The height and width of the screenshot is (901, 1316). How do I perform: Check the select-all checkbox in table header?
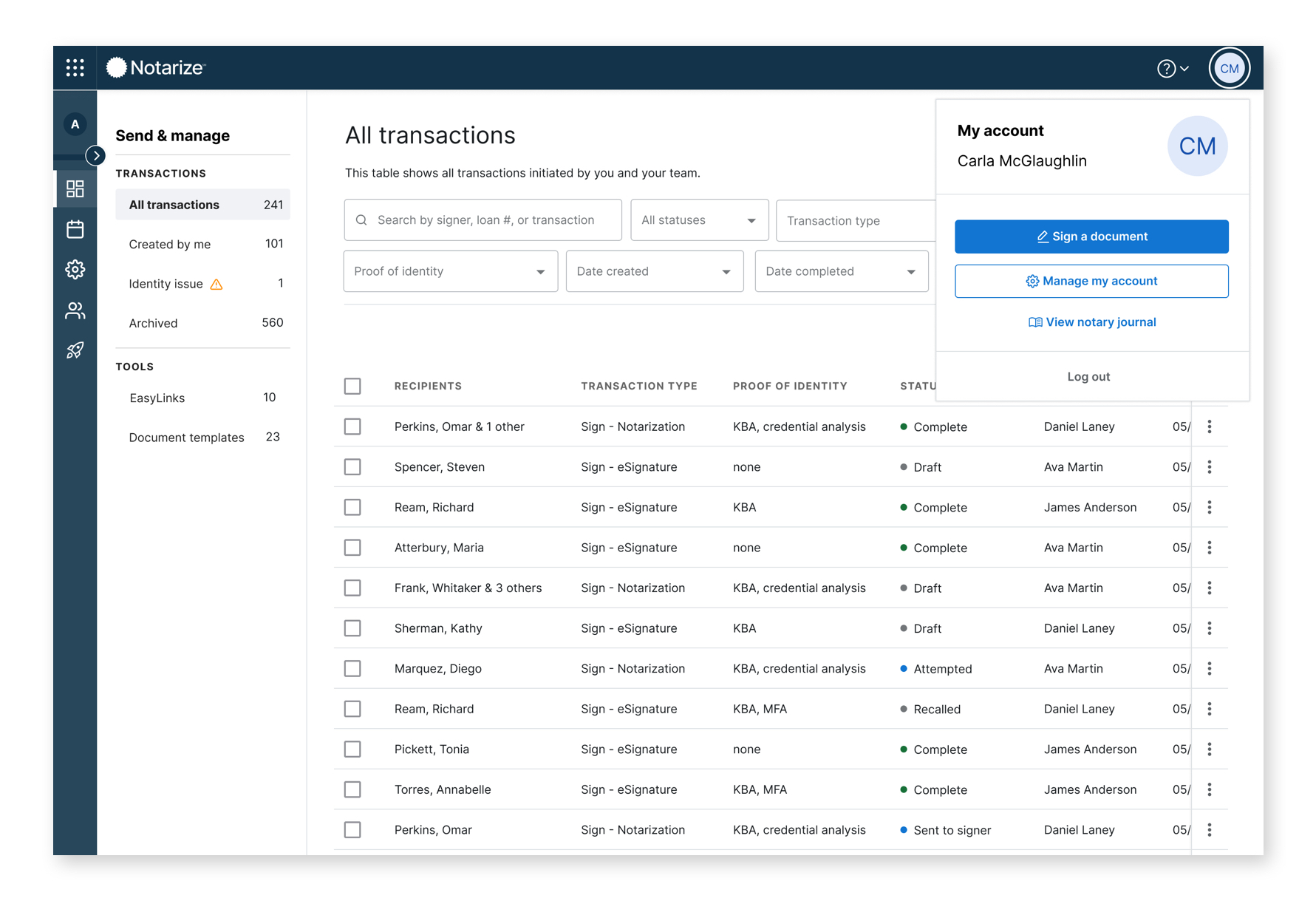(352, 385)
